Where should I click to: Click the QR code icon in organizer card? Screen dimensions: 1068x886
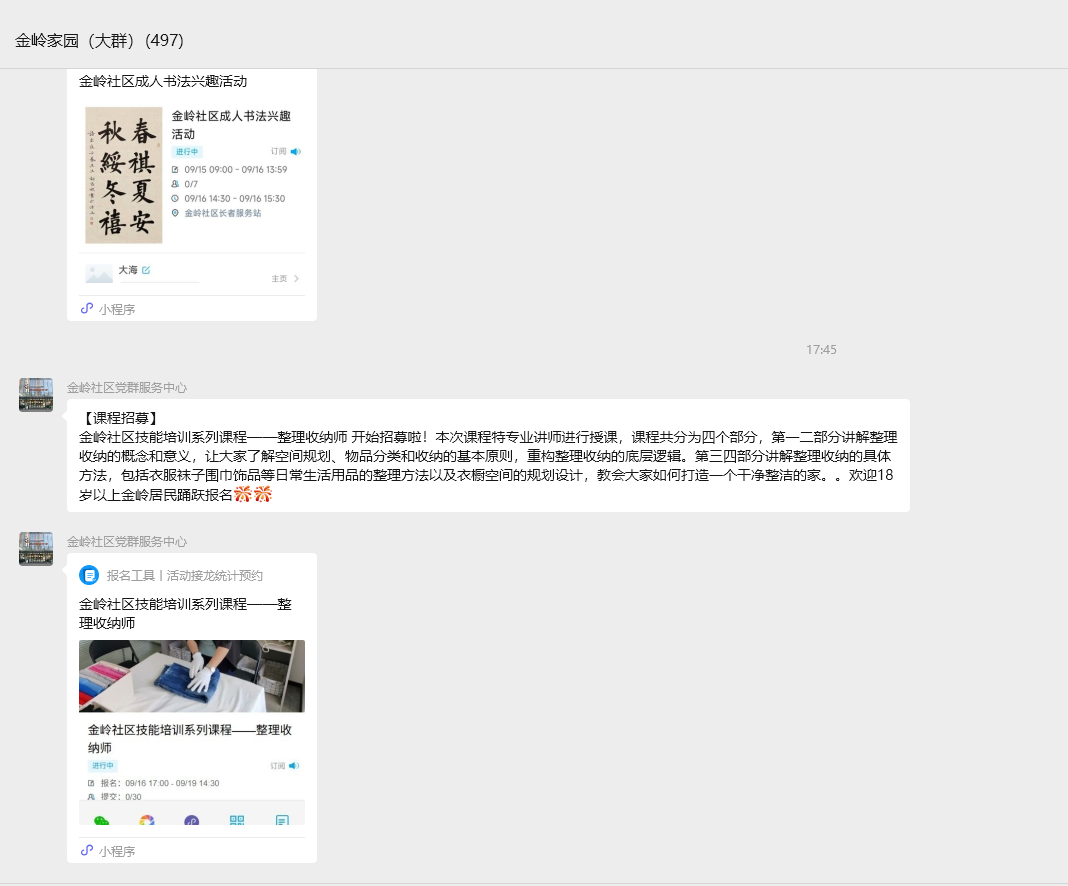(x=237, y=821)
